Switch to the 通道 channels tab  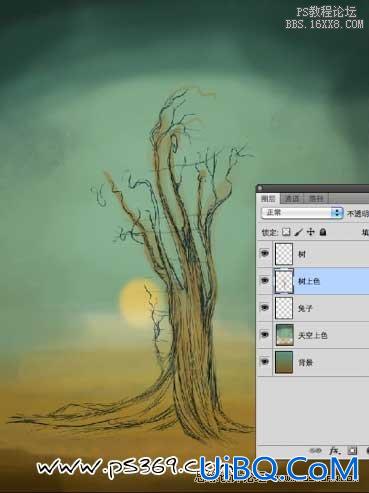(x=292, y=199)
